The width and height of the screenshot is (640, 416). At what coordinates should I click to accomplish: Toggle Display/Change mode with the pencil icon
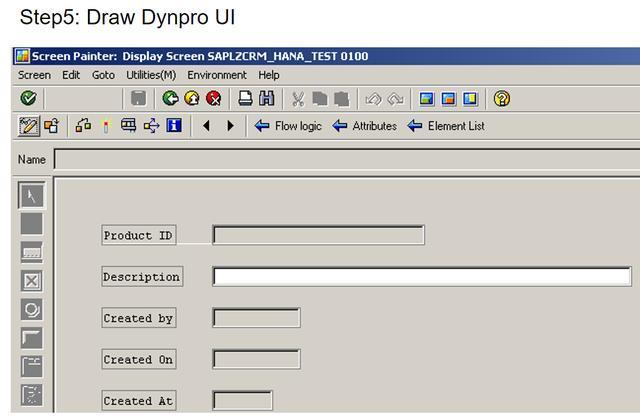[x=29, y=126]
